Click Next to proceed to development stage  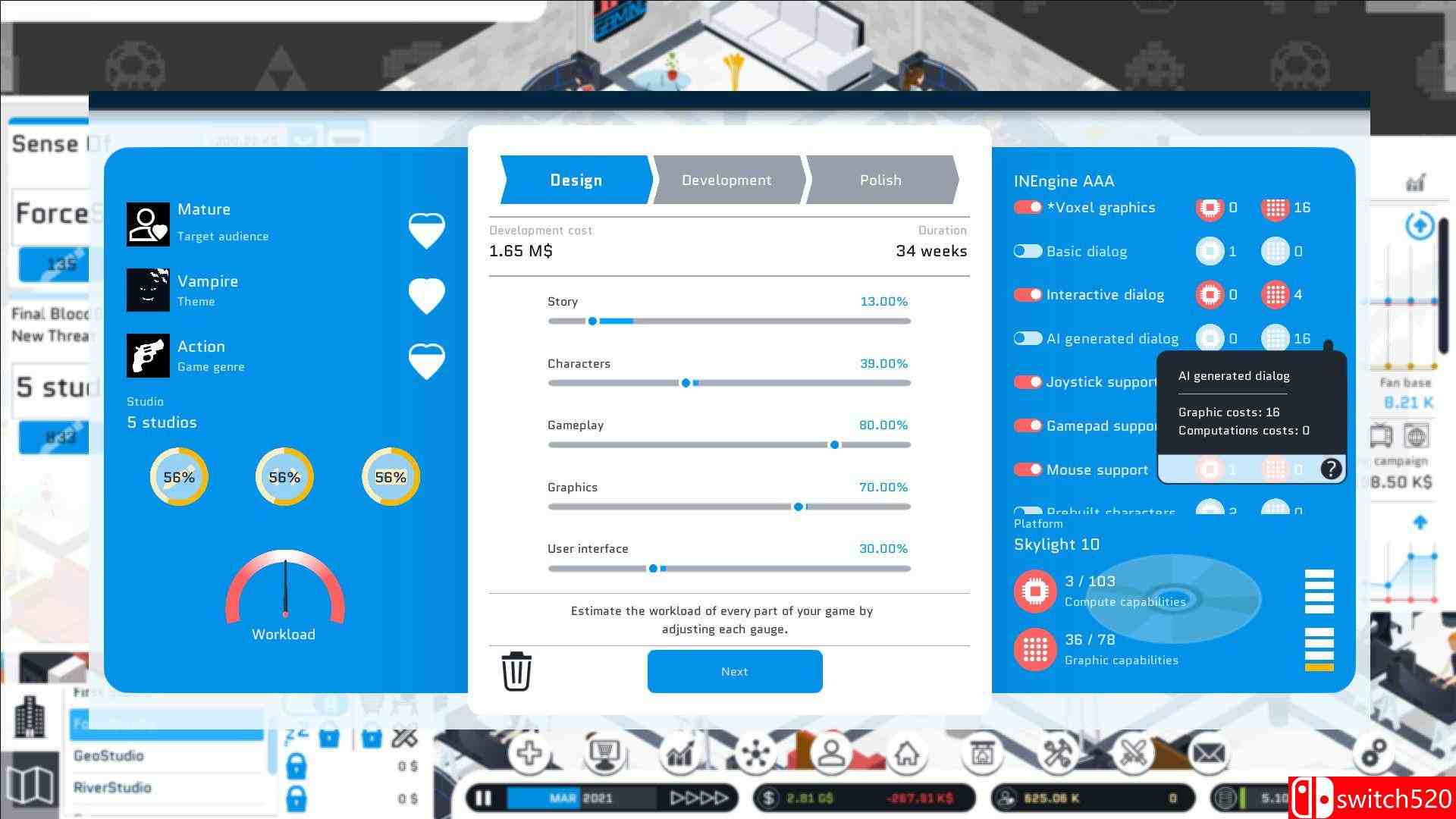click(735, 671)
